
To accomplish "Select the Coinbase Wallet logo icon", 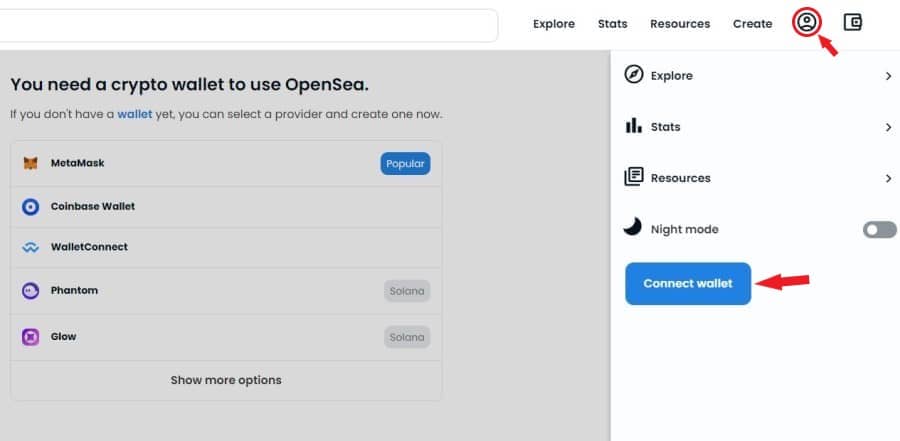I will point(30,207).
